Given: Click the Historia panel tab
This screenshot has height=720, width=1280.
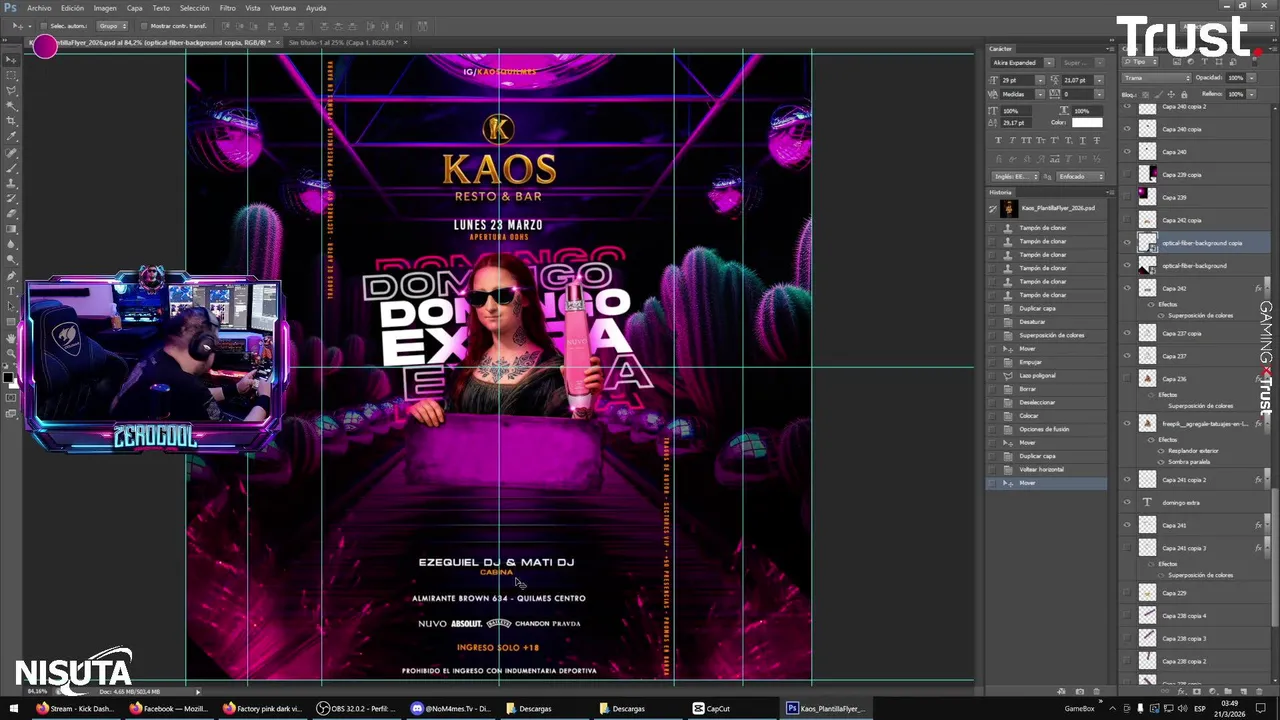Looking at the screenshot, I should coord(1000,192).
